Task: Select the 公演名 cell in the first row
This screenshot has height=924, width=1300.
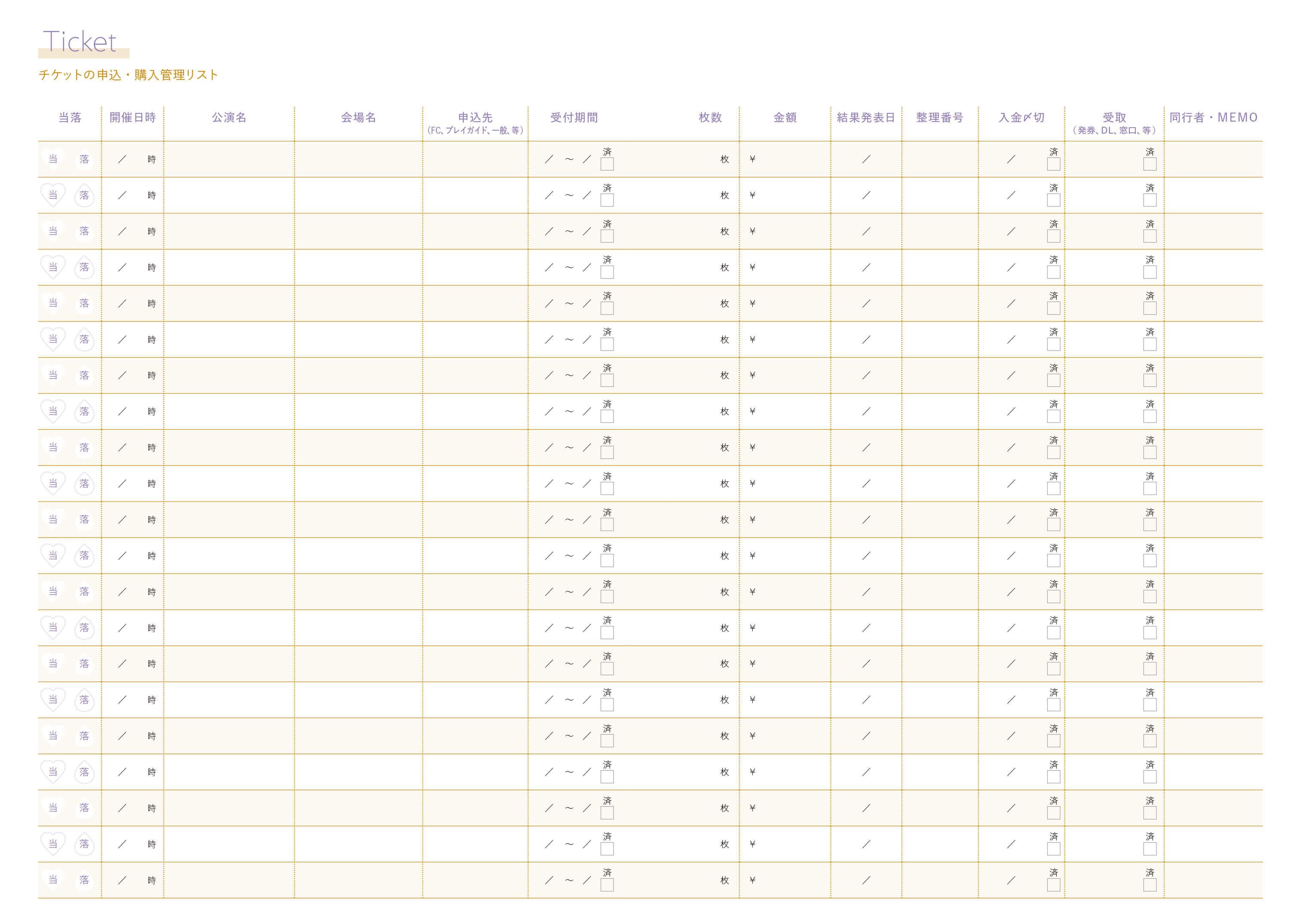Action: coord(229,159)
